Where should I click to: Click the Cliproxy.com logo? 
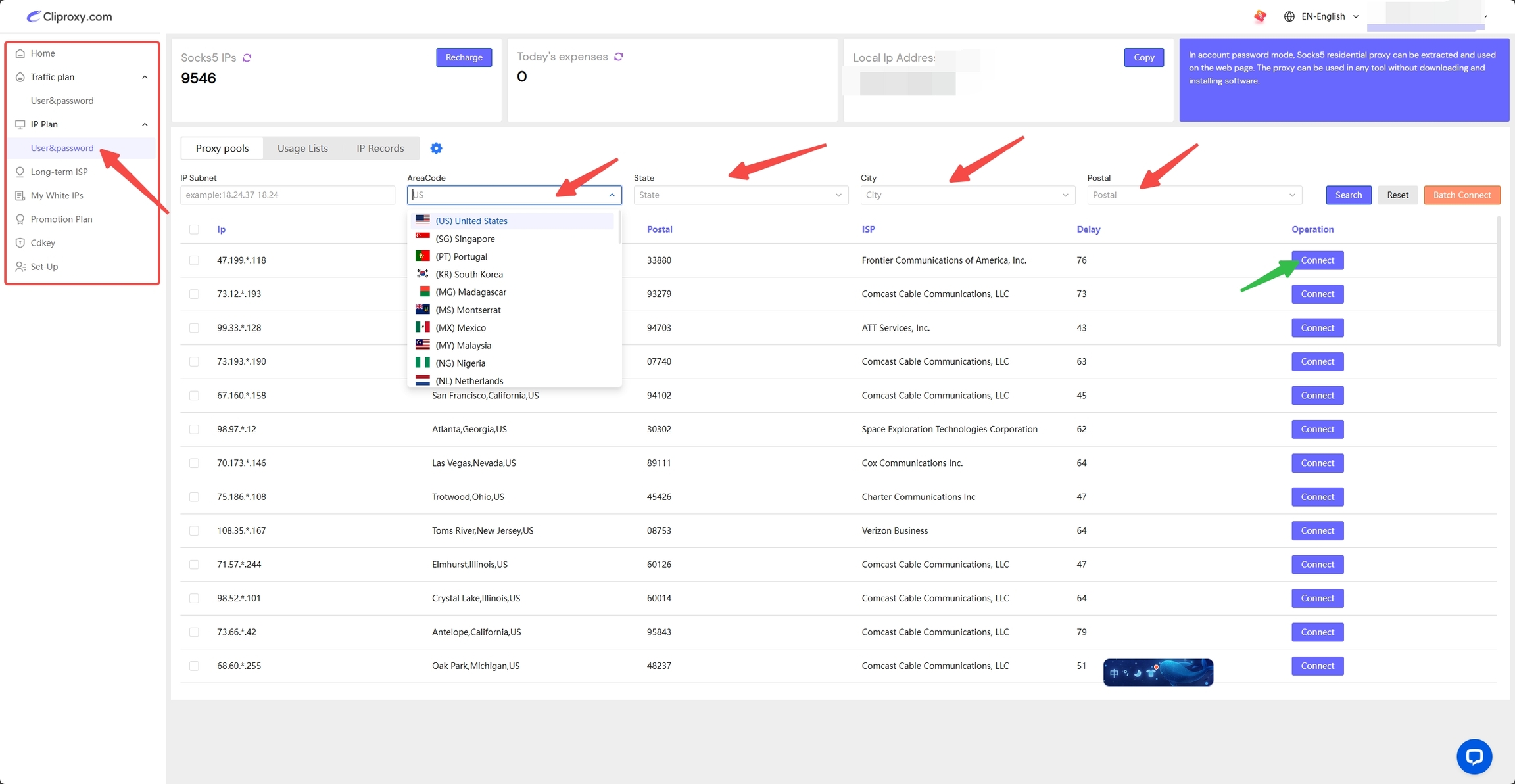[70, 16]
